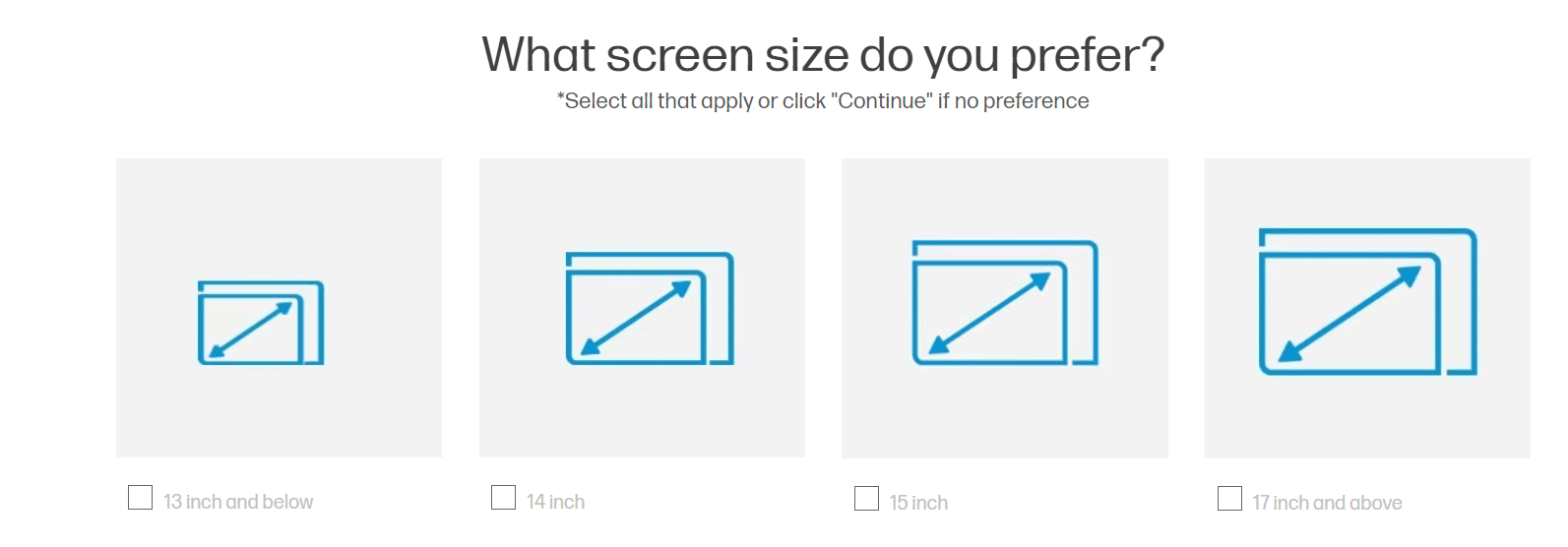Click the 13 inch and below screen icon
The image size is (1568, 547).
tap(261, 323)
